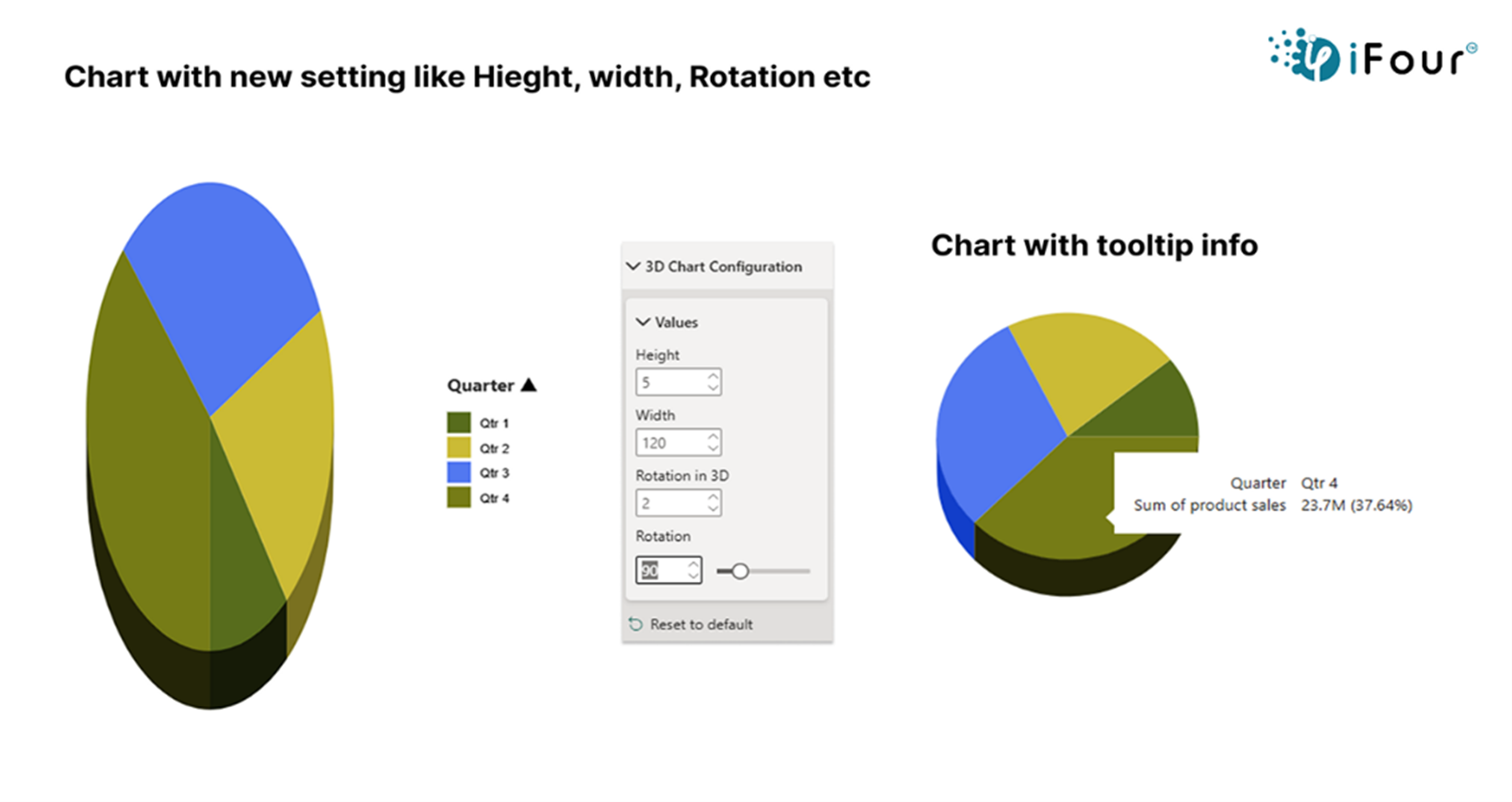Image resolution: width=1512 pixels, height=802 pixels.
Task: Increase Rotation in 3D with up arrow
Action: 713,496
